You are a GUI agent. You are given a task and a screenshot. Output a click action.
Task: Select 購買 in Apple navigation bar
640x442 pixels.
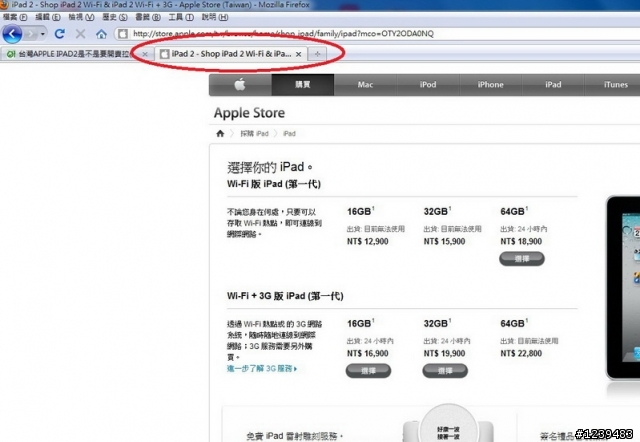coord(303,84)
